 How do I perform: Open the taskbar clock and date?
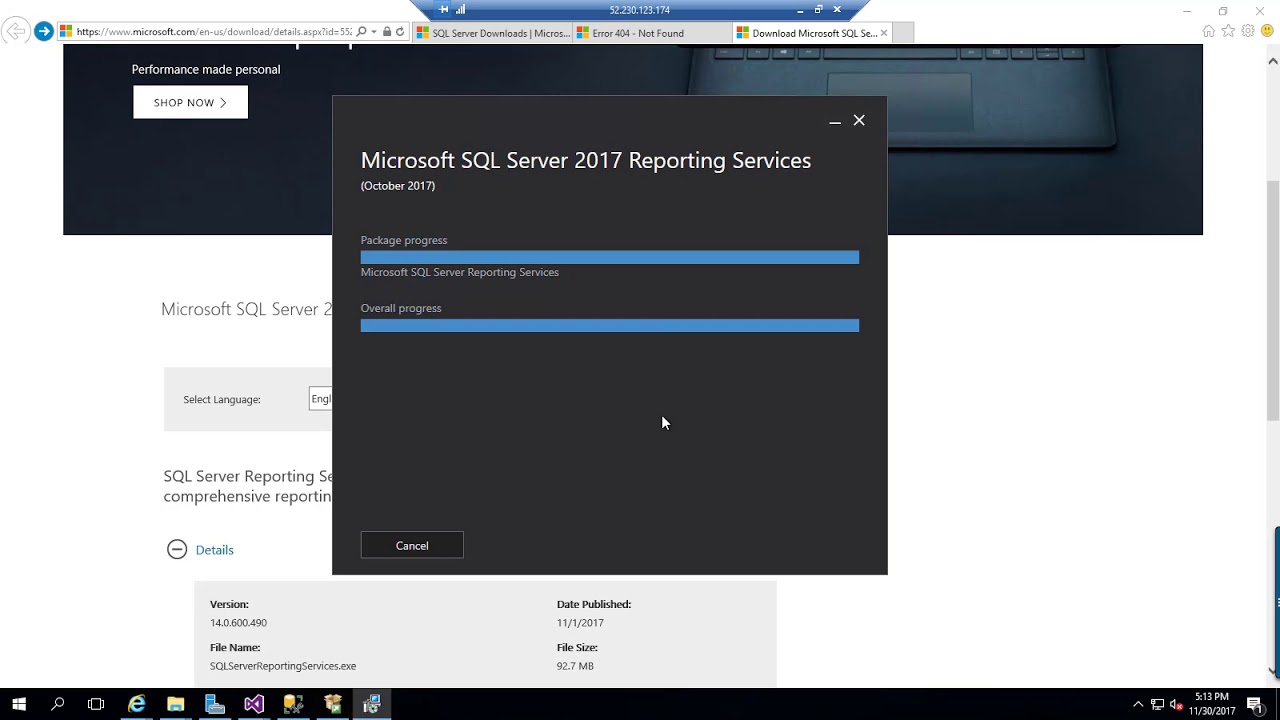point(1211,704)
